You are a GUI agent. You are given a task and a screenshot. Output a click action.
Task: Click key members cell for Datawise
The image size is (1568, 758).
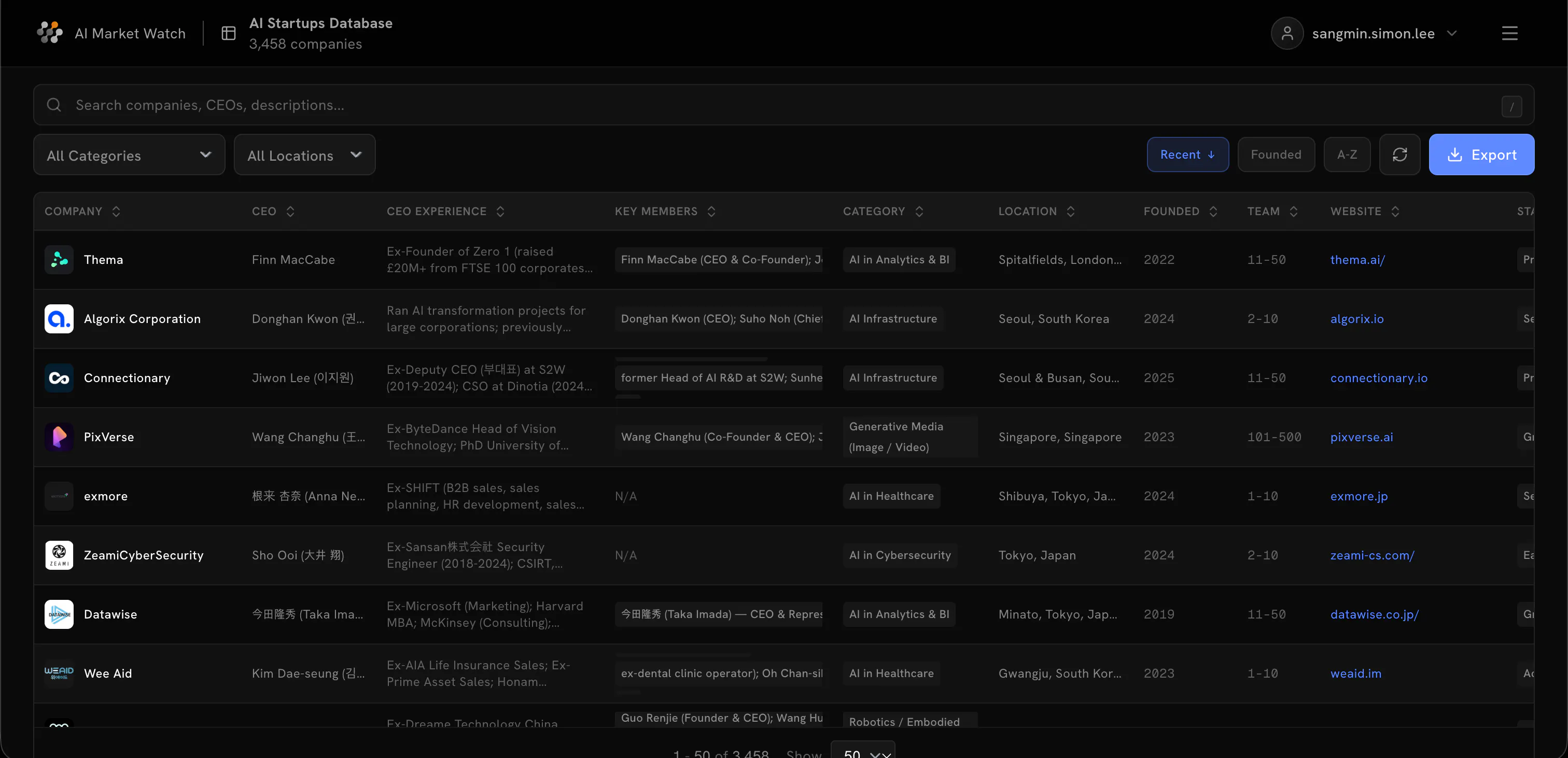point(718,614)
